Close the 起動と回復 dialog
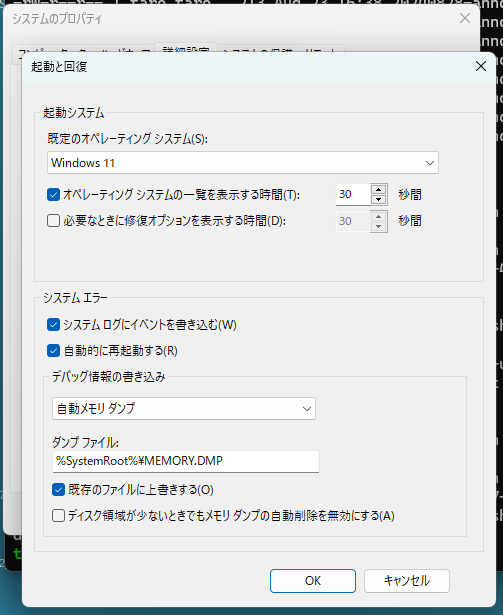This screenshot has height=615, width=503. pos(481,66)
